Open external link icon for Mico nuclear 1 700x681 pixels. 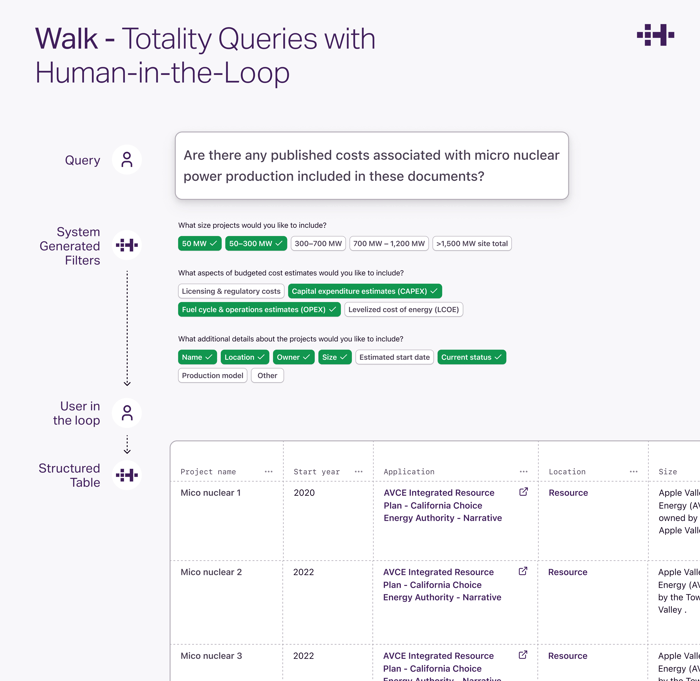click(523, 492)
